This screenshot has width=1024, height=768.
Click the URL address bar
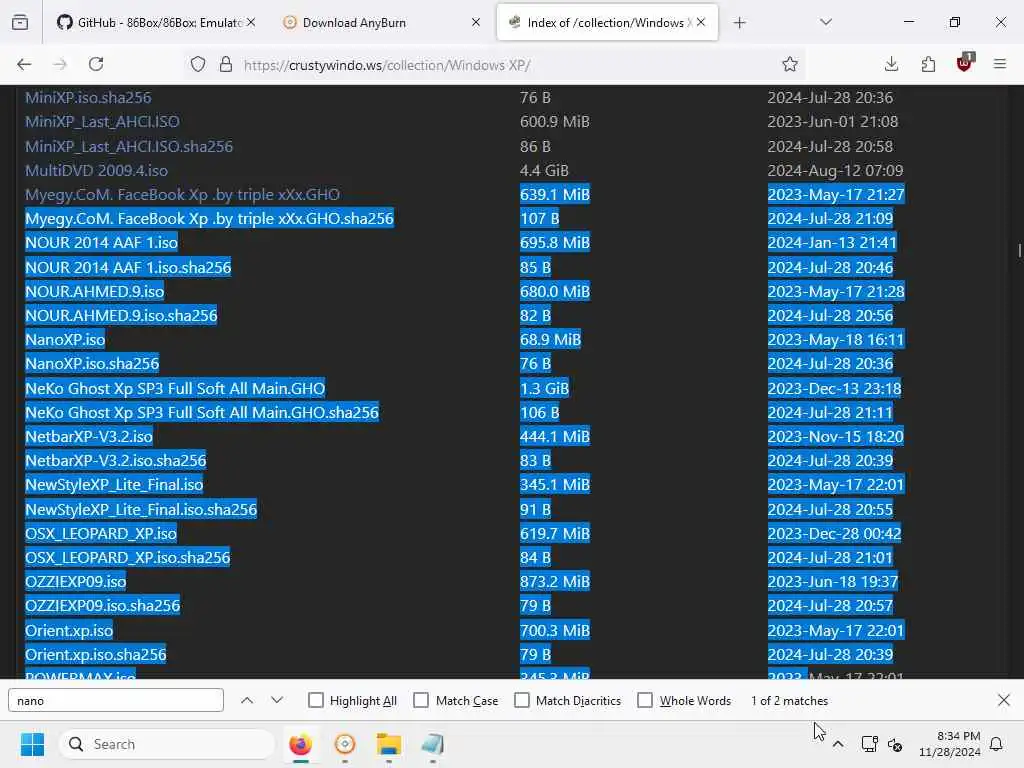(x=496, y=65)
